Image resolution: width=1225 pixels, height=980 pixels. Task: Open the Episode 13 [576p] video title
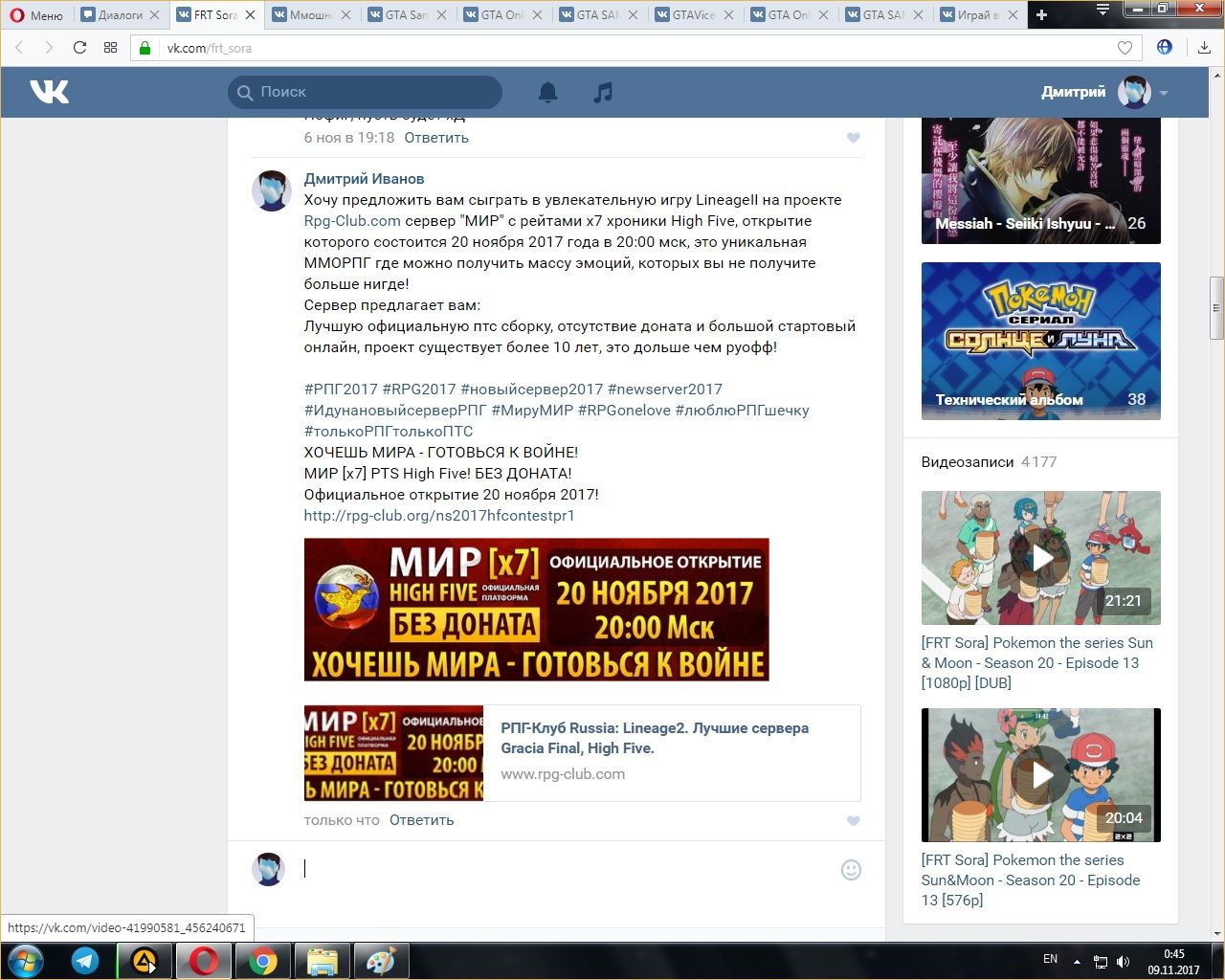click(1031, 880)
